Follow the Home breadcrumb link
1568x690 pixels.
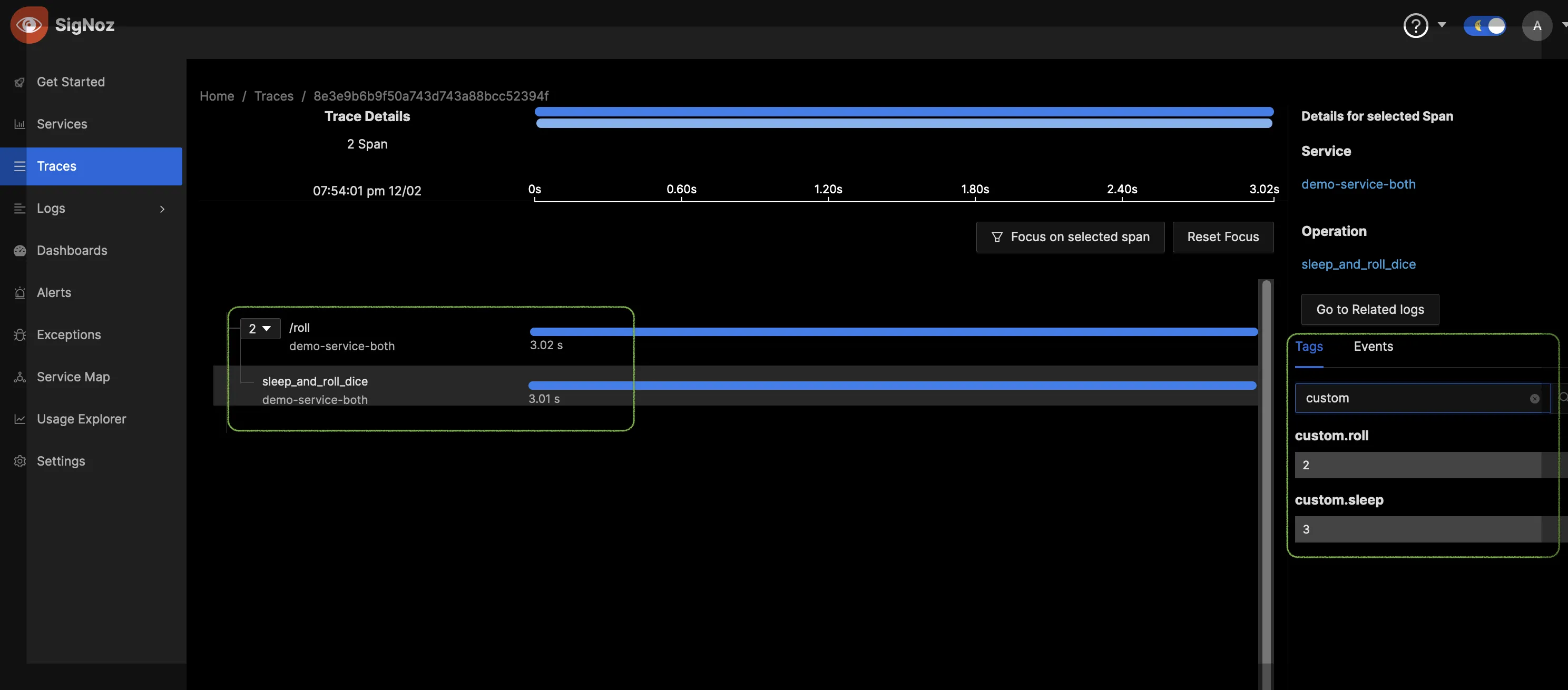click(217, 96)
